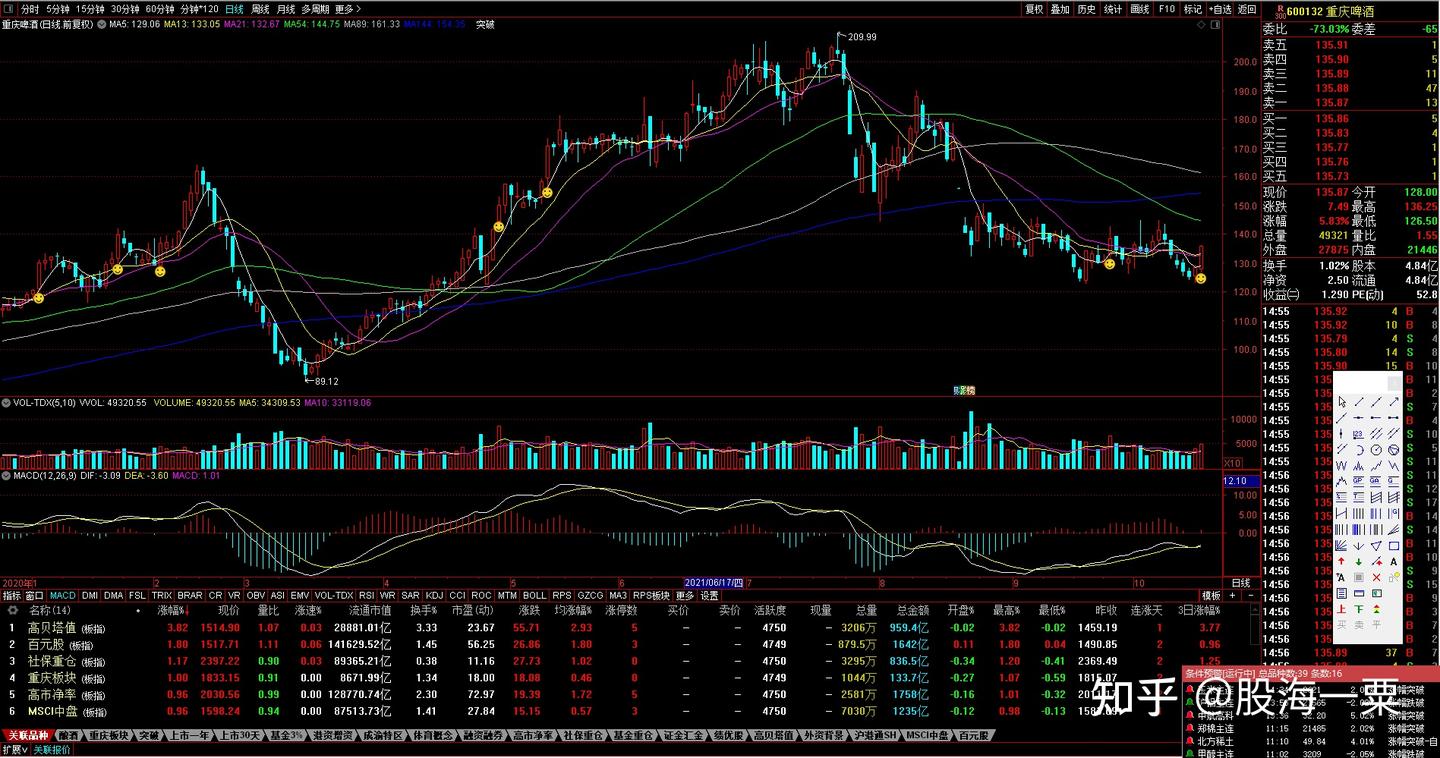Open the 多周期 multi-period view
The height and width of the screenshot is (758, 1440).
pyautogui.click(x=315, y=9)
